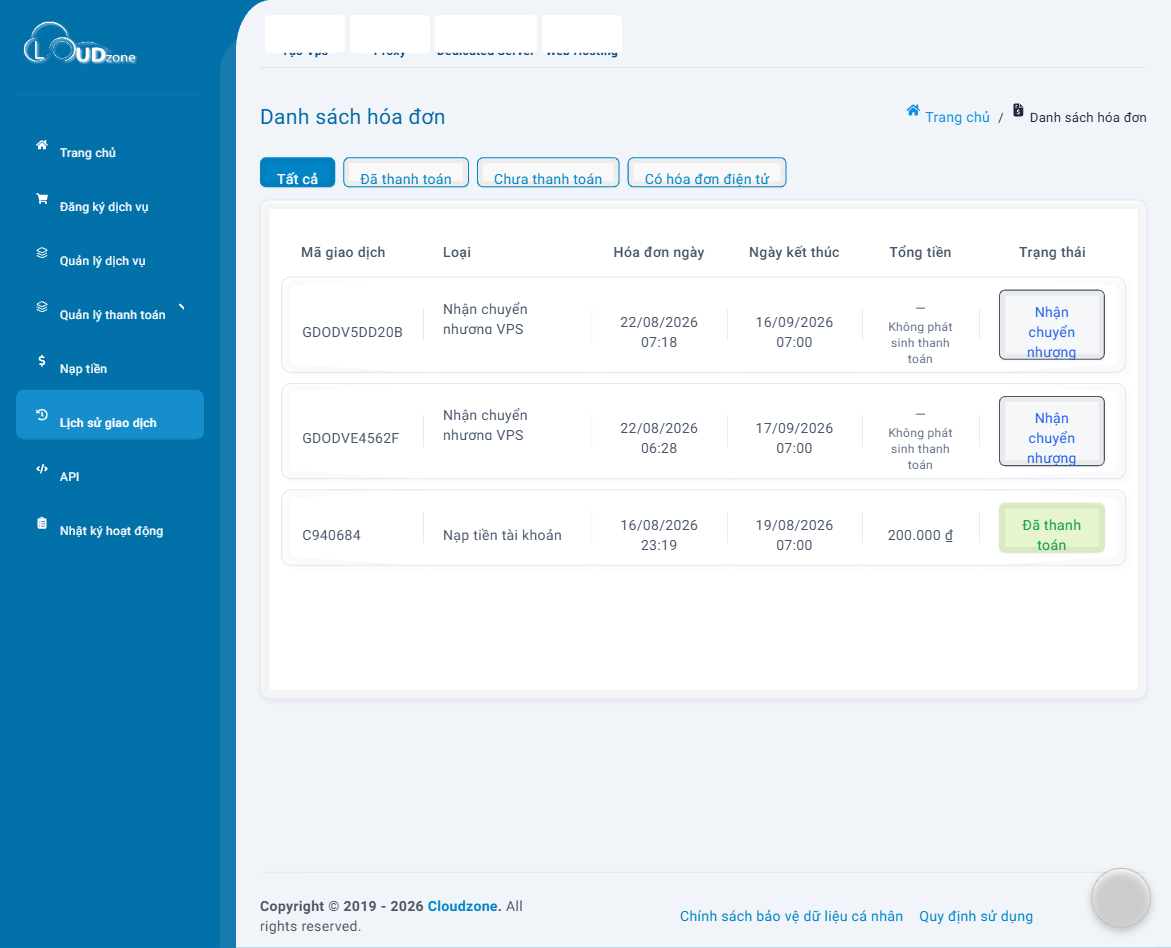The image size is (1171, 948).
Task: Select the Tất cả filter tab
Action: click(x=297, y=173)
